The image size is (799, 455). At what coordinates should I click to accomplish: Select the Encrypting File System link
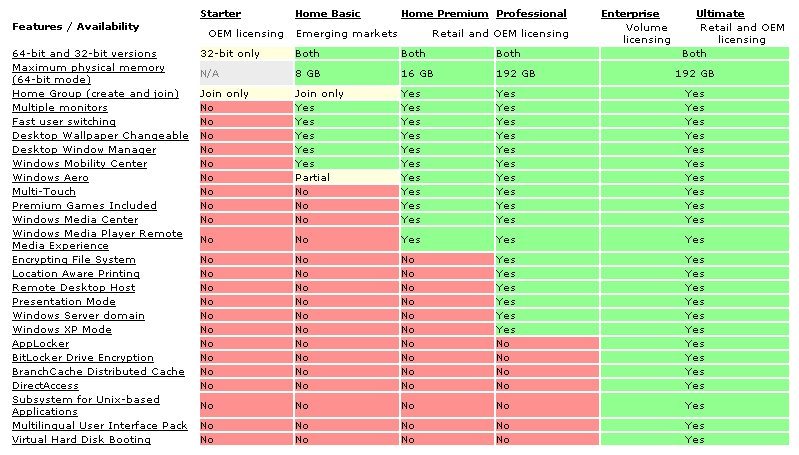pyautogui.click(x=74, y=260)
